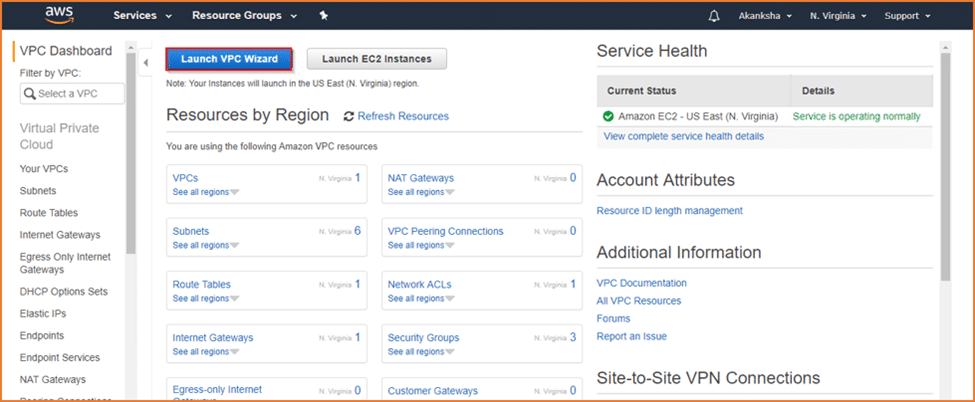Screen dimensions: 975x402
Task: Open the Services menu
Action: 142,16
